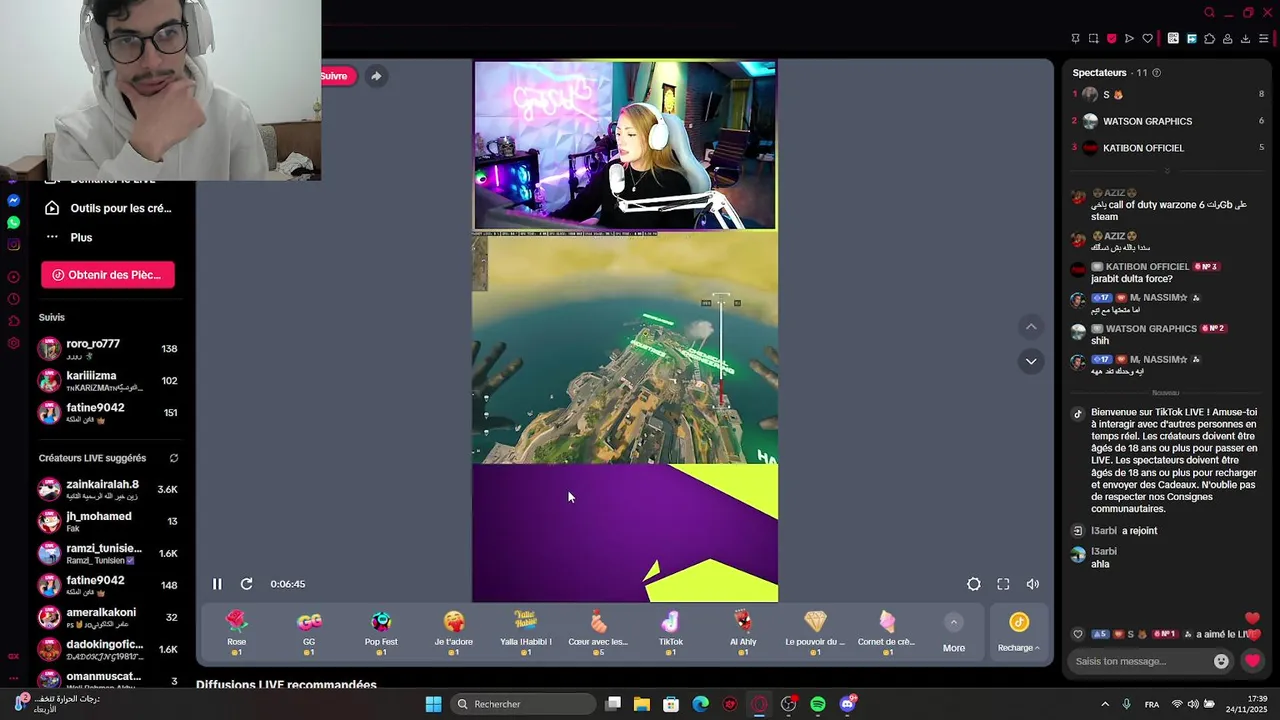The image size is (1280, 720).
Task: Send the Cœur avec les... gift
Action: coord(598,633)
